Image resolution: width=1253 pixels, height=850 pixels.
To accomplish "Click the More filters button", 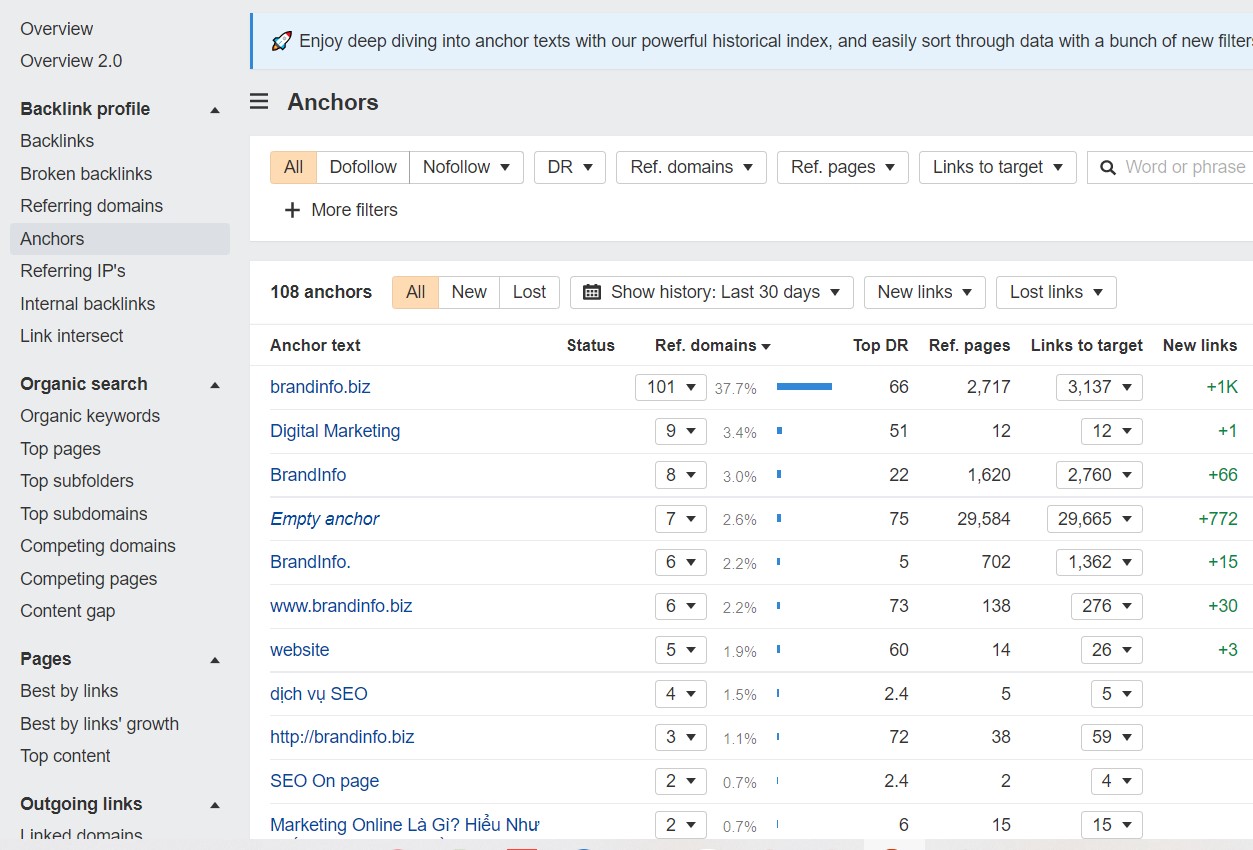I will click(341, 210).
